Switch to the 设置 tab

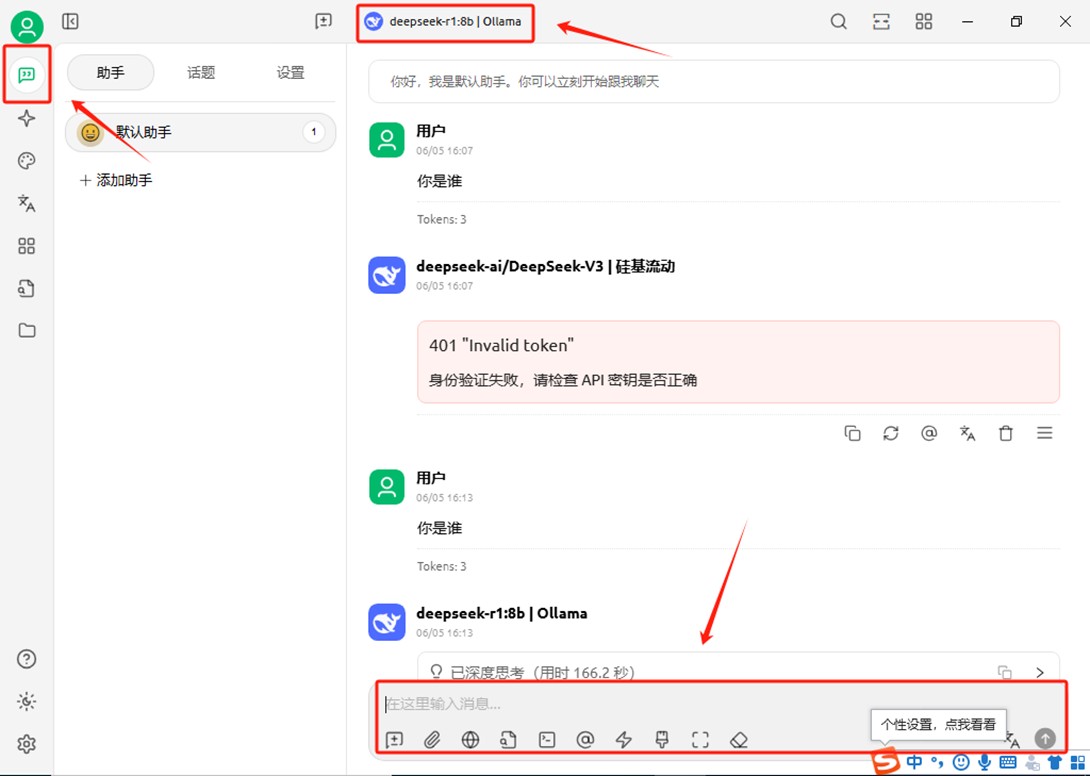tap(291, 72)
